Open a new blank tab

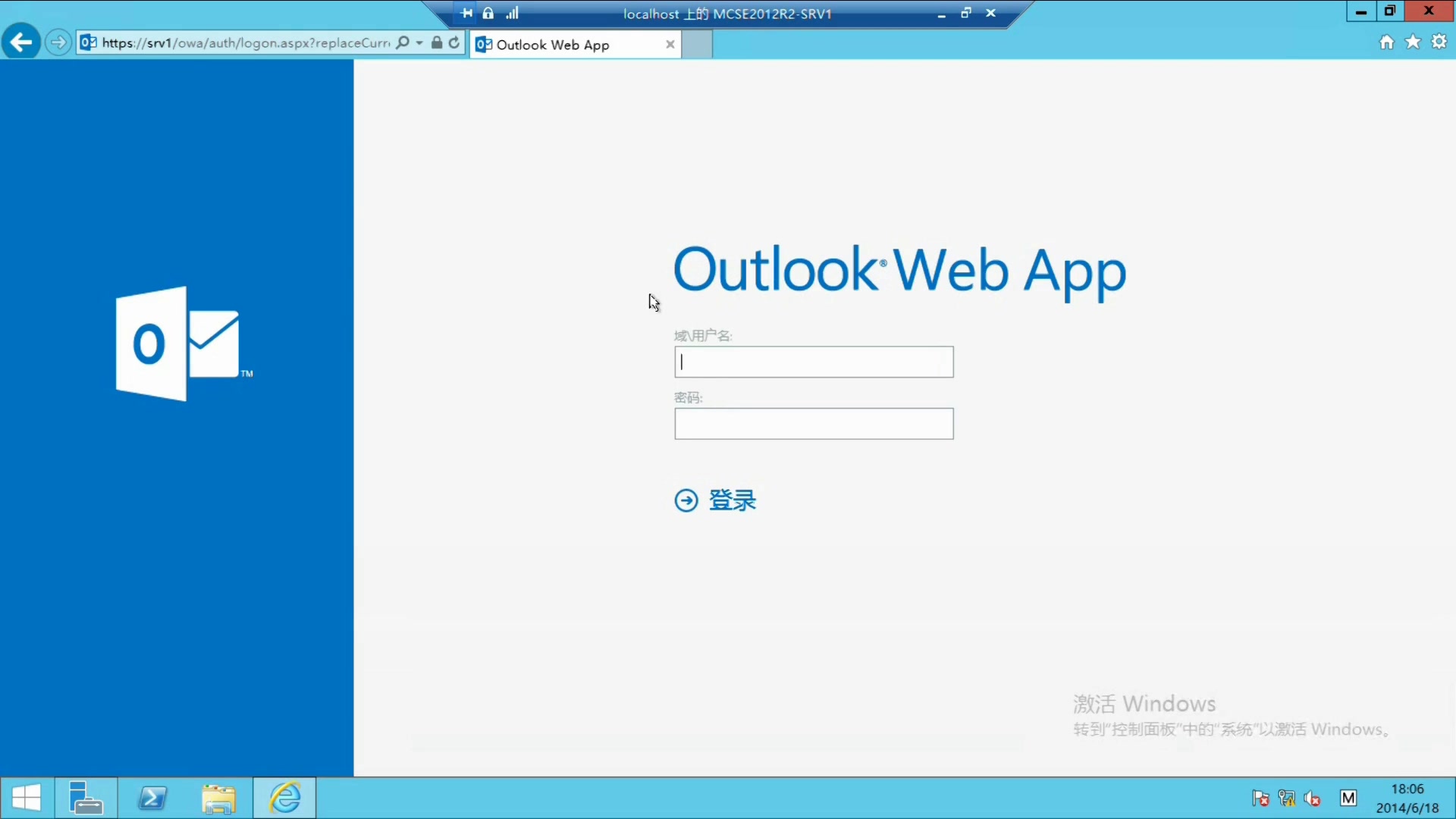(697, 44)
